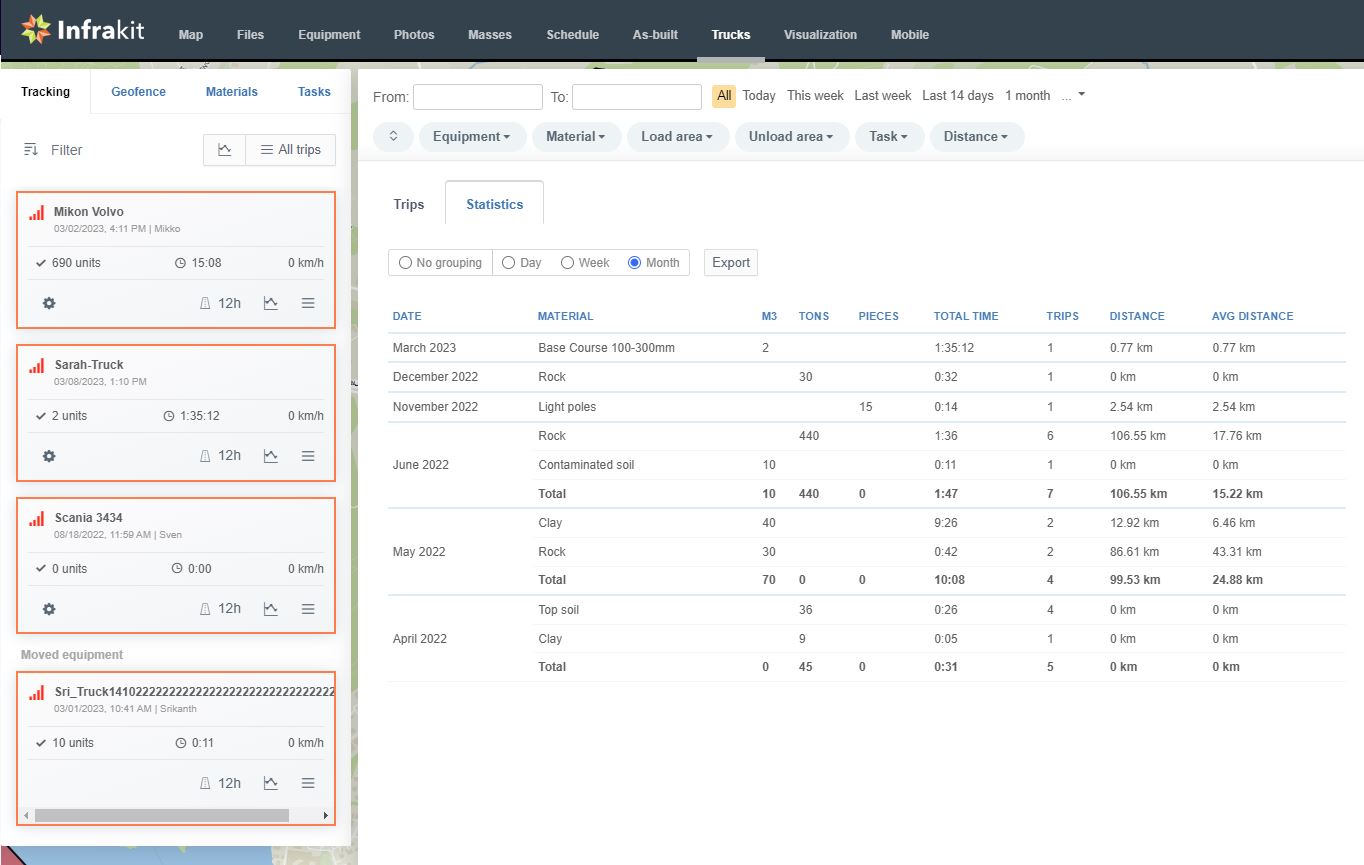
Task: Switch to the Trips tab
Action: [x=409, y=204]
